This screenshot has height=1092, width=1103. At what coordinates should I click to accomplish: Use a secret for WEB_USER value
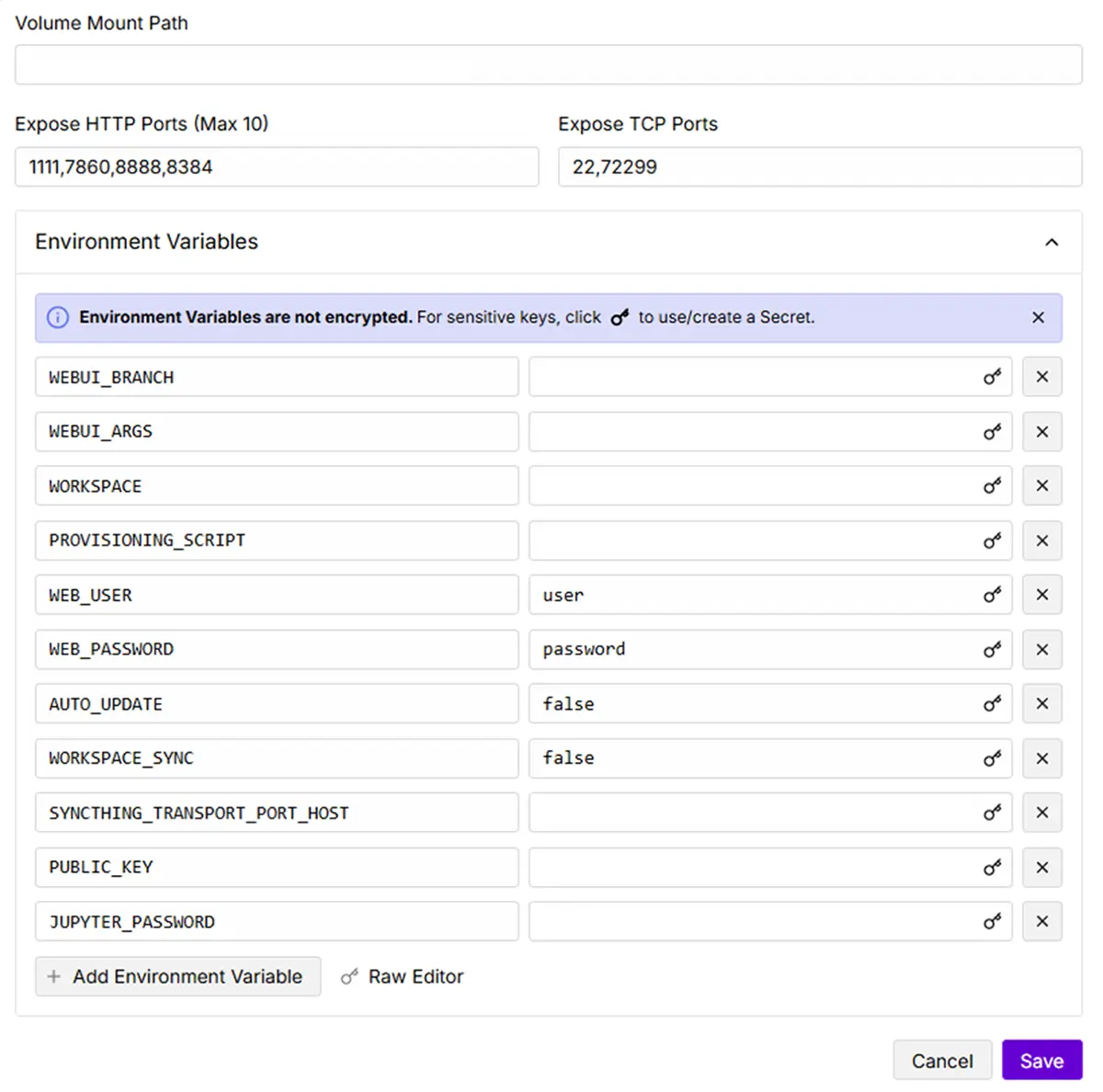point(992,595)
